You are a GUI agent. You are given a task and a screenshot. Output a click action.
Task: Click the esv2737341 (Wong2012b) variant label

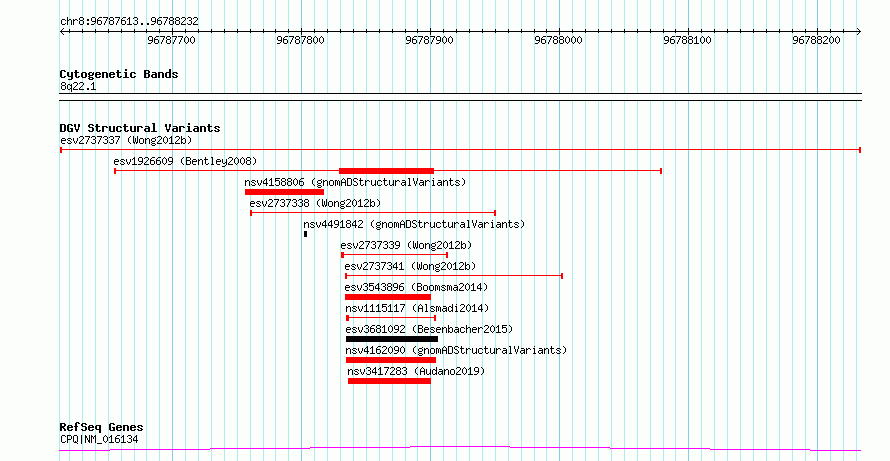pyautogui.click(x=410, y=266)
